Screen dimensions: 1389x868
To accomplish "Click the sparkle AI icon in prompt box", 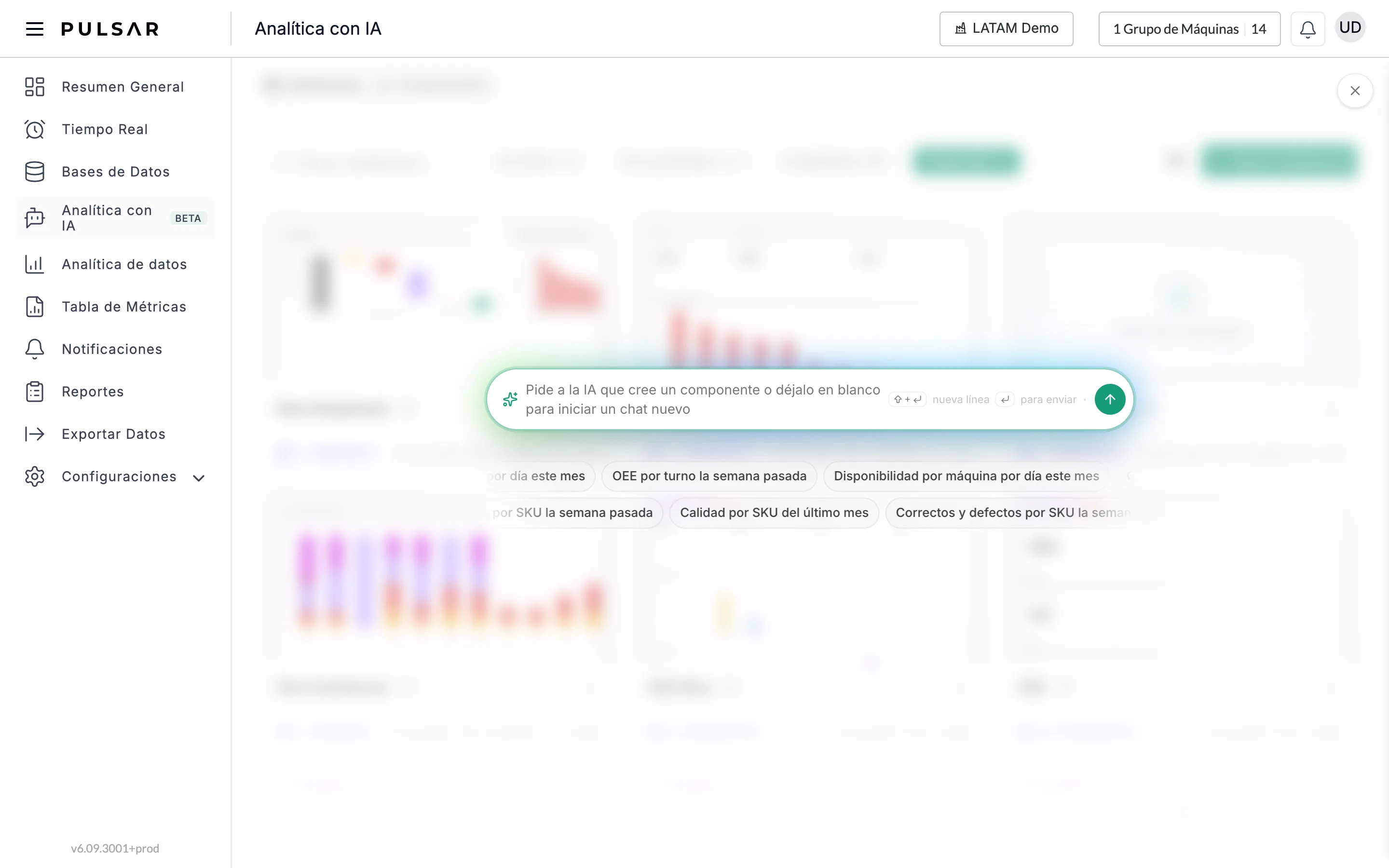I will (x=510, y=399).
